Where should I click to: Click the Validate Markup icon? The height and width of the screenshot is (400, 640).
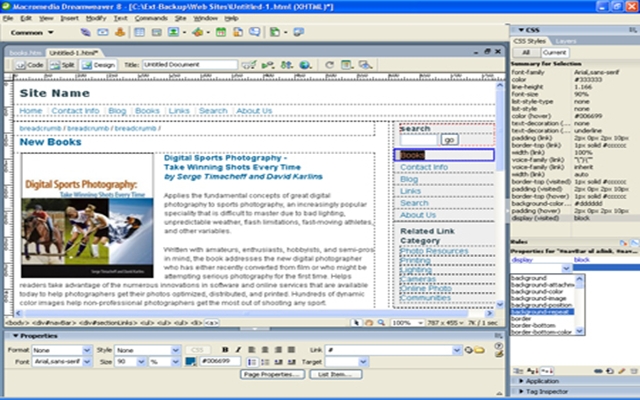268,65
